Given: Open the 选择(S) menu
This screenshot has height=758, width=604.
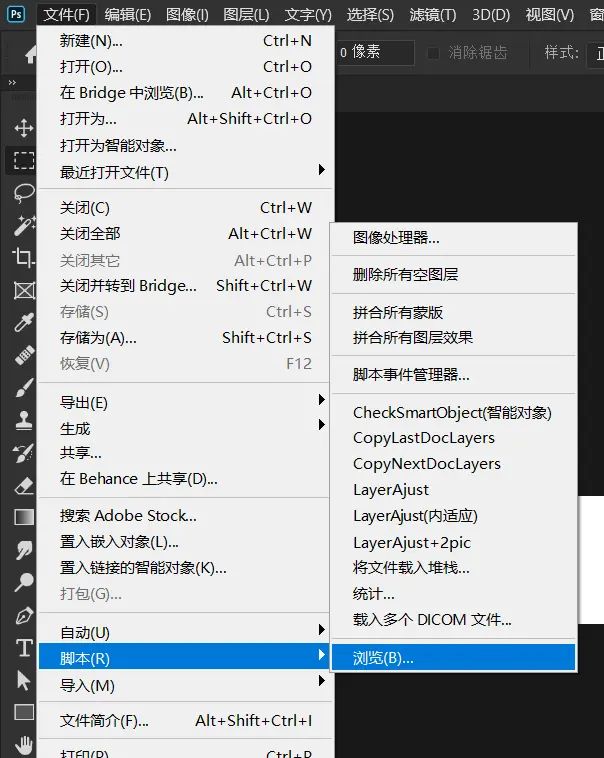Looking at the screenshot, I should pos(370,15).
